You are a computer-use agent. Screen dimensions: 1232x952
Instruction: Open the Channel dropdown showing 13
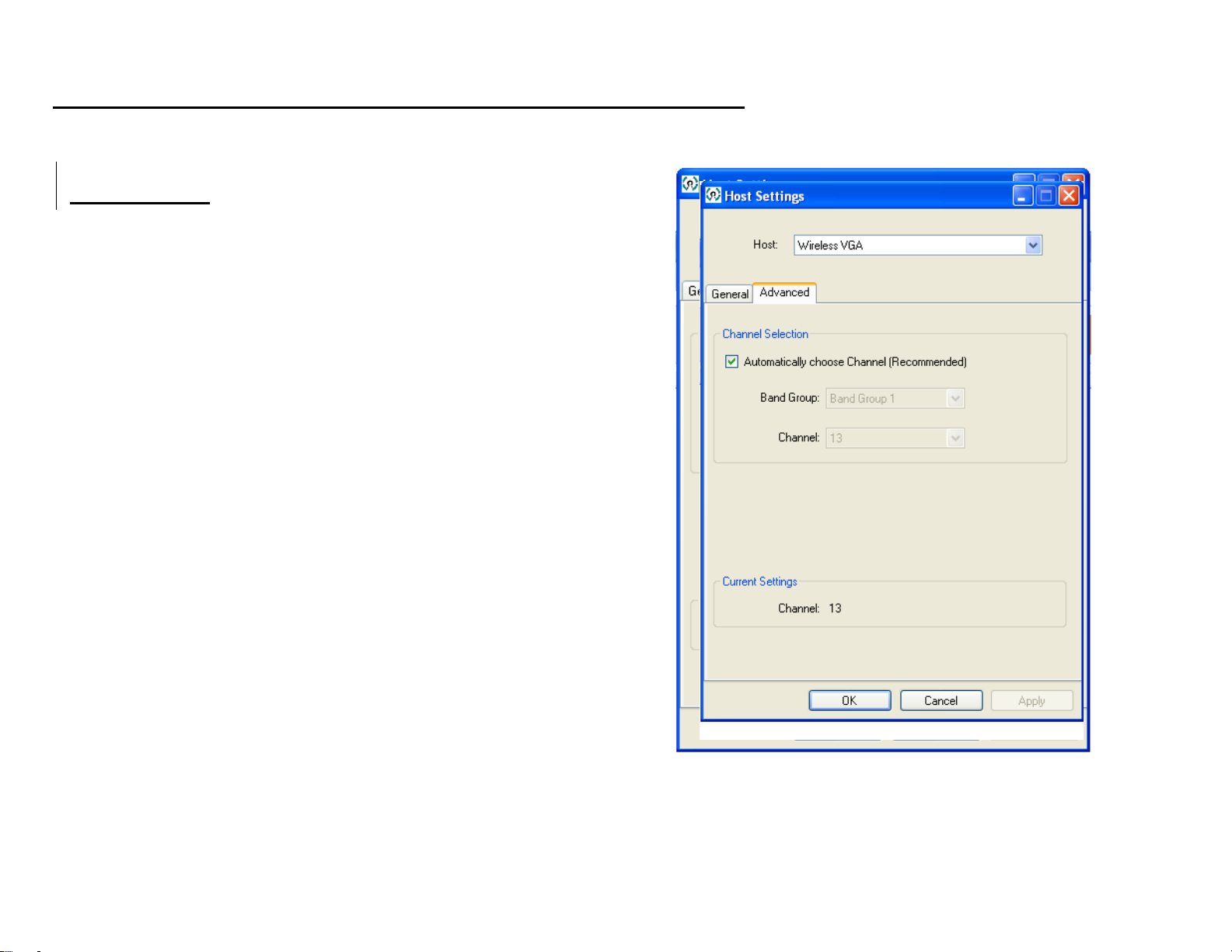(x=895, y=438)
